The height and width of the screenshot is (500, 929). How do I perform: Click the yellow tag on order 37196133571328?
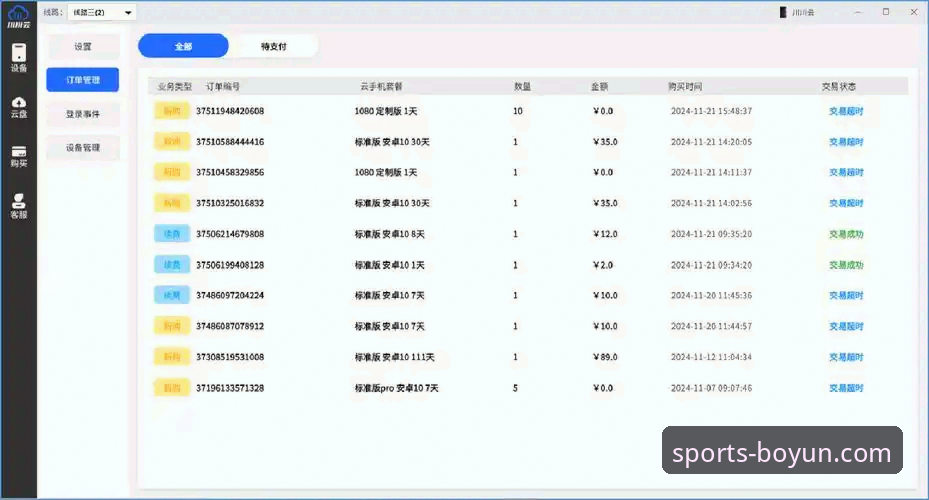coord(172,388)
